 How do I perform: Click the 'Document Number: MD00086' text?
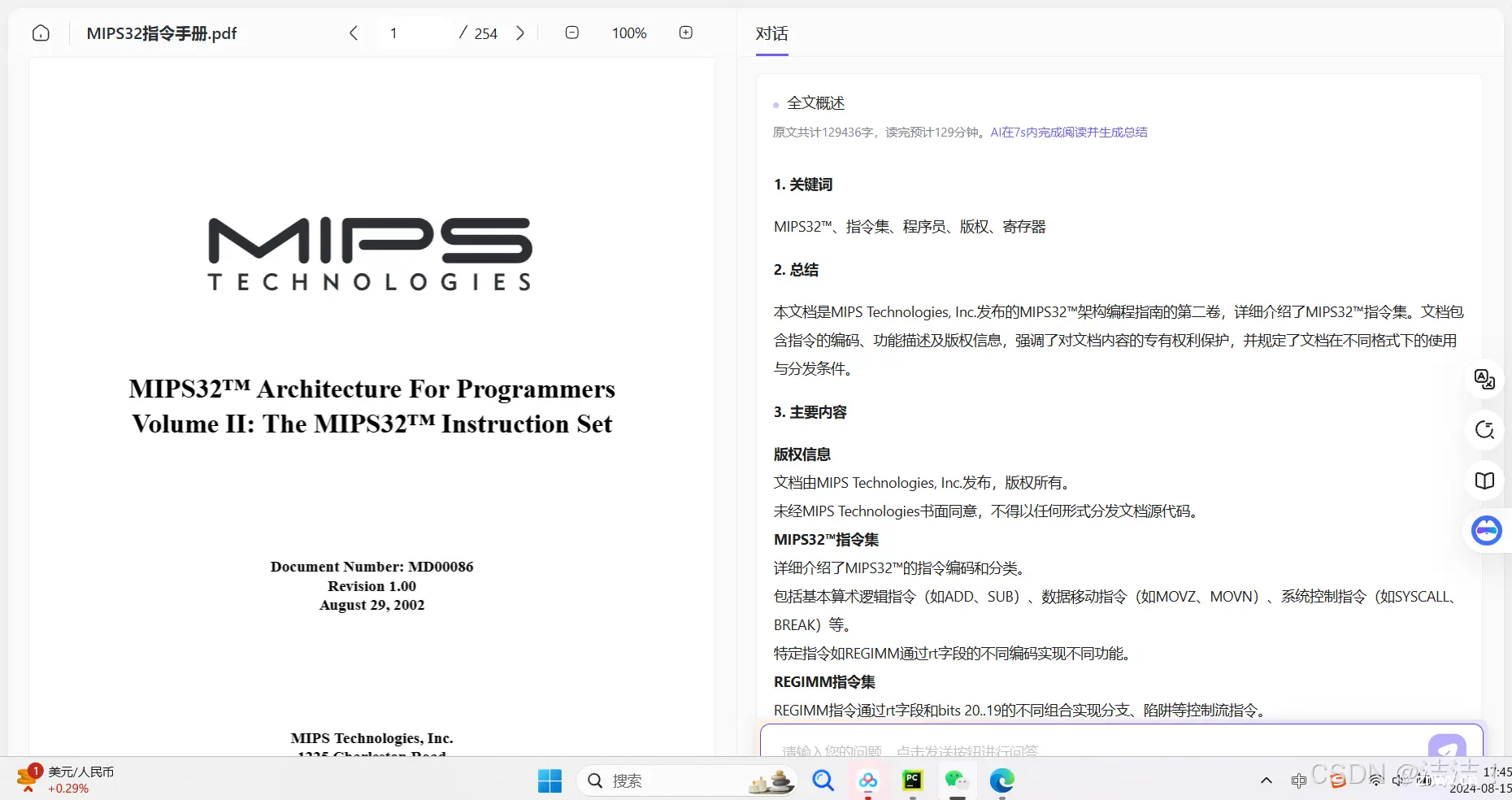(371, 567)
